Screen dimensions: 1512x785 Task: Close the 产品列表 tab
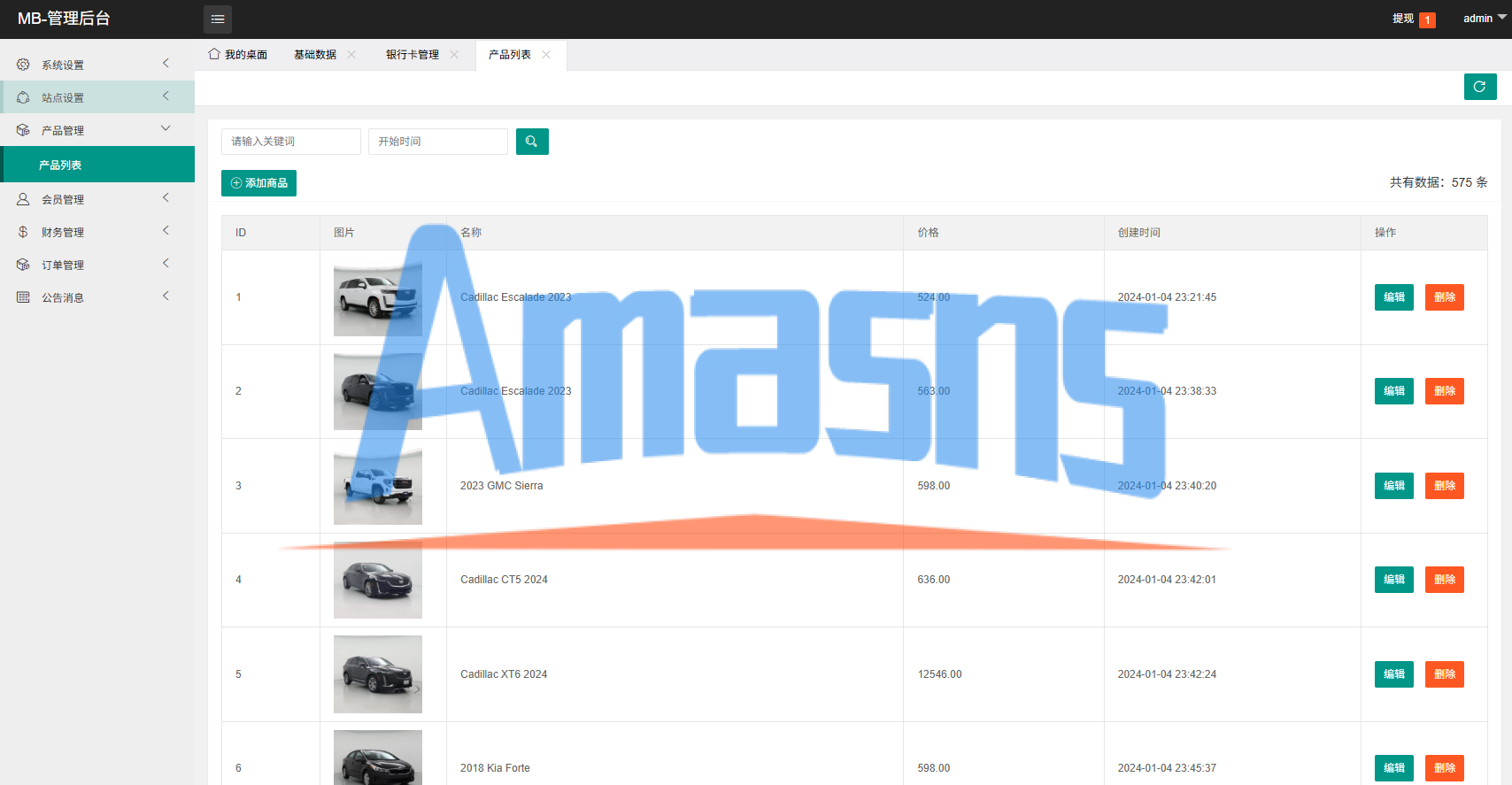[x=546, y=55]
